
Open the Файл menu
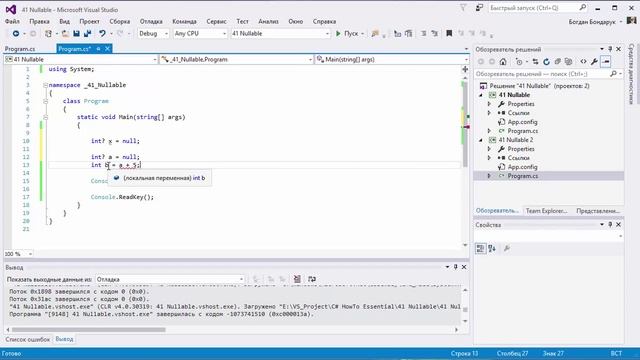click(x=12, y=22)
